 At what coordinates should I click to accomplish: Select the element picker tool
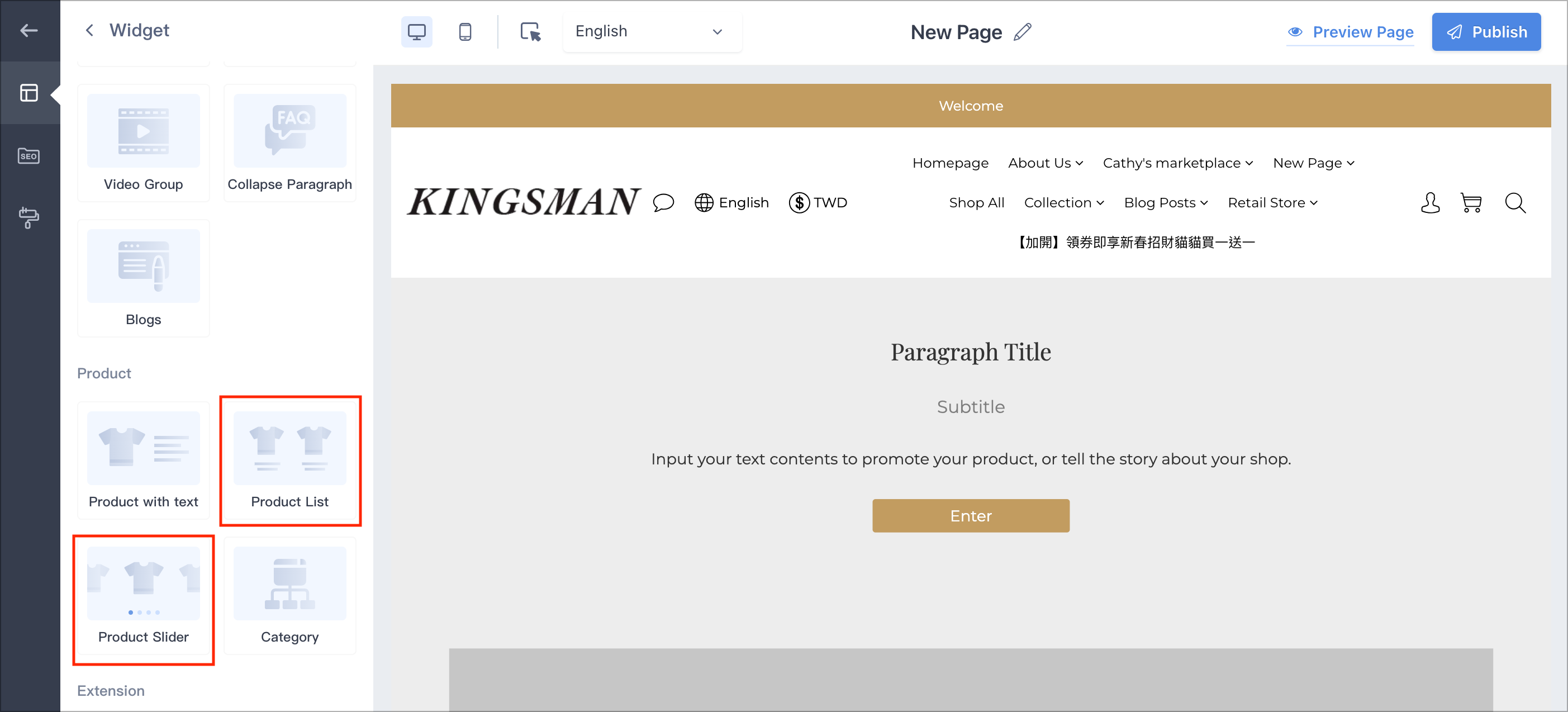(531, 31)
